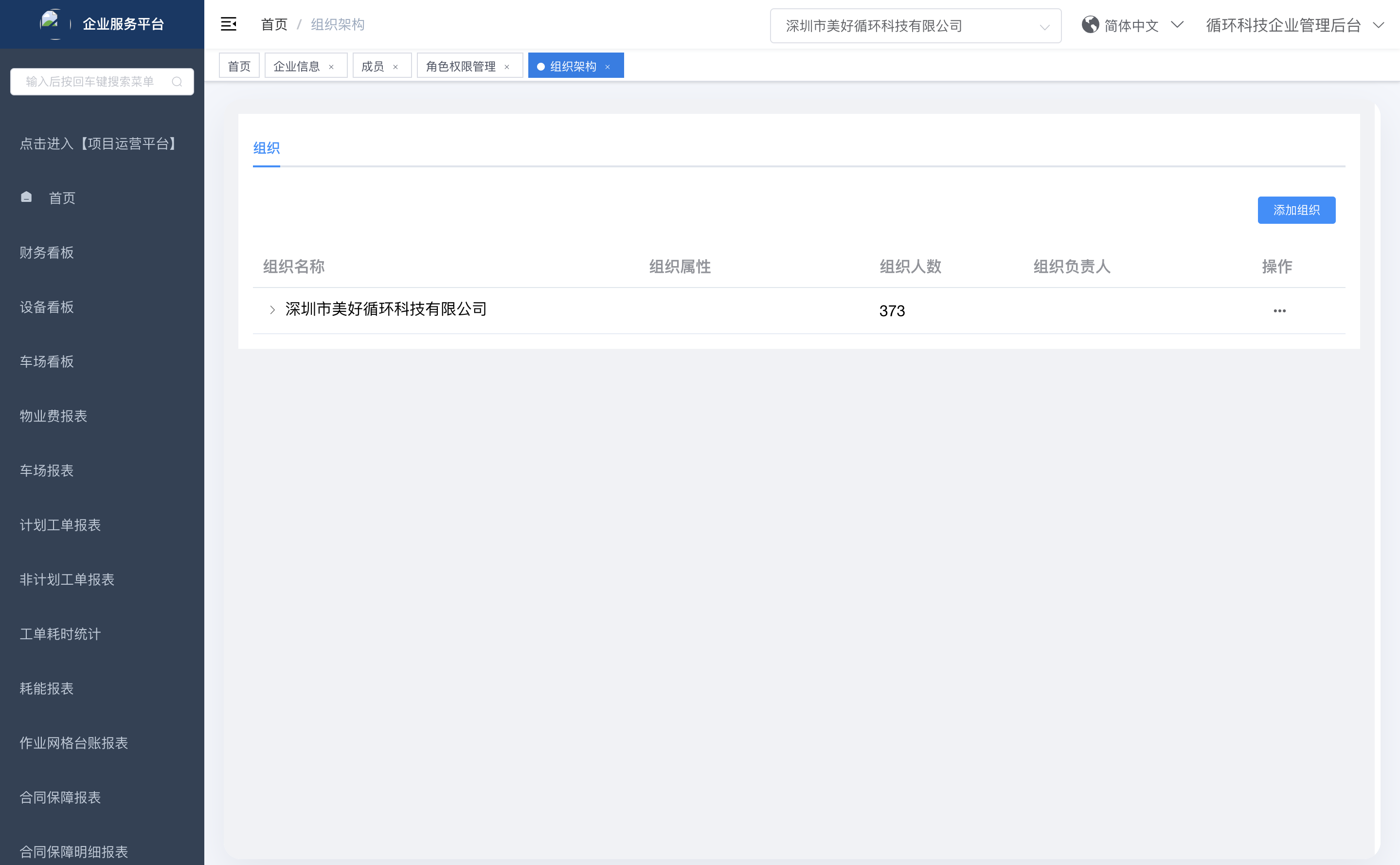Open the three-dot actions menu in the company row
This screenshot has width=1400, height=865.
pos(1279,311)
